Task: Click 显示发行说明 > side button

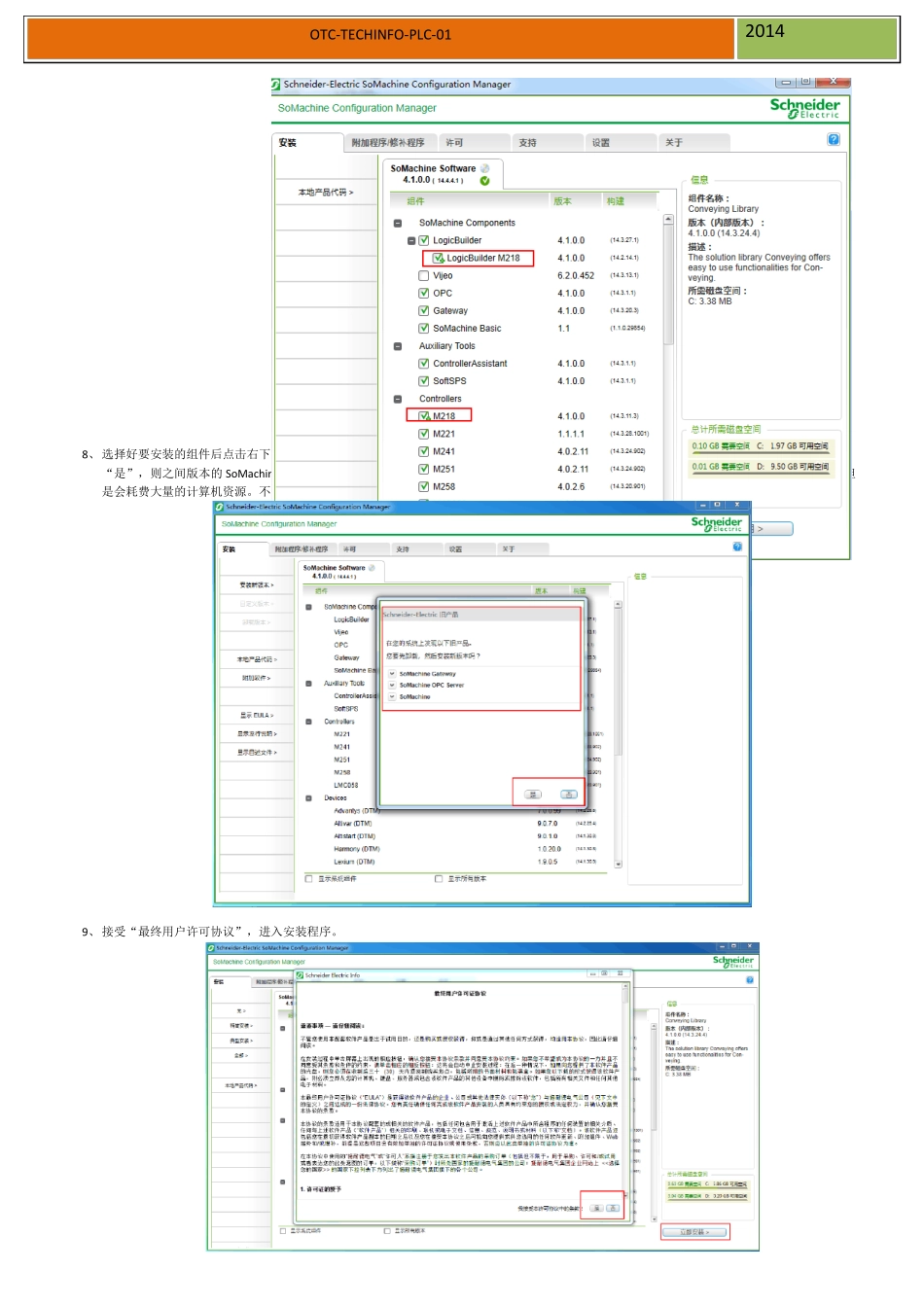Action: 257,734
